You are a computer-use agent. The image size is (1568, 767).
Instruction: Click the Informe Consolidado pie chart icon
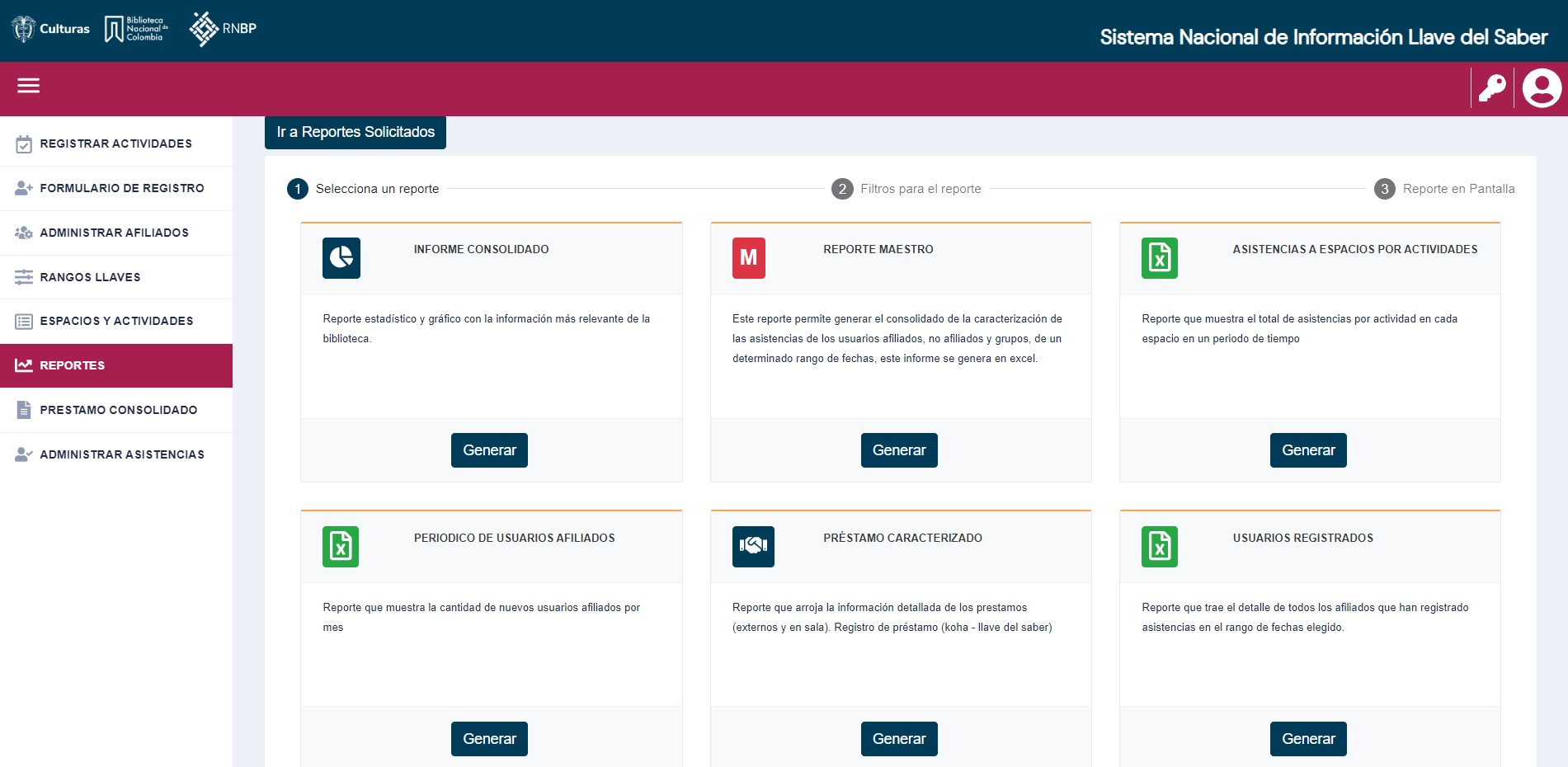click(x=341, y=258)
